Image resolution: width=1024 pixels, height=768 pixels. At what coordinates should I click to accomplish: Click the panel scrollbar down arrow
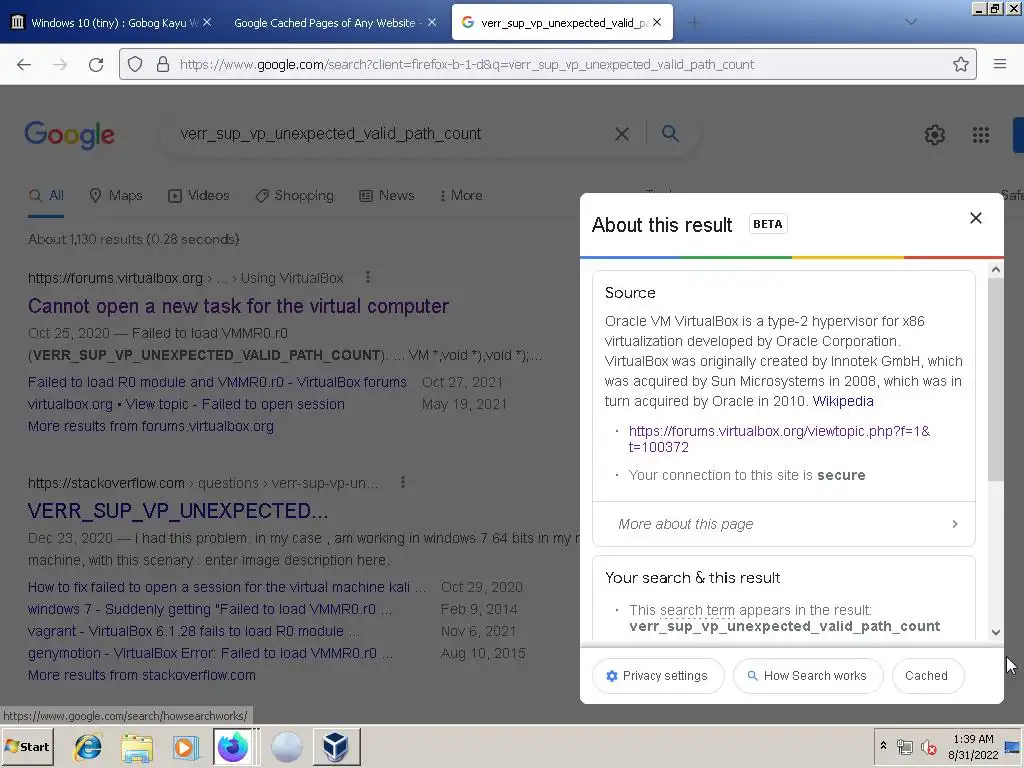point(995,632)
